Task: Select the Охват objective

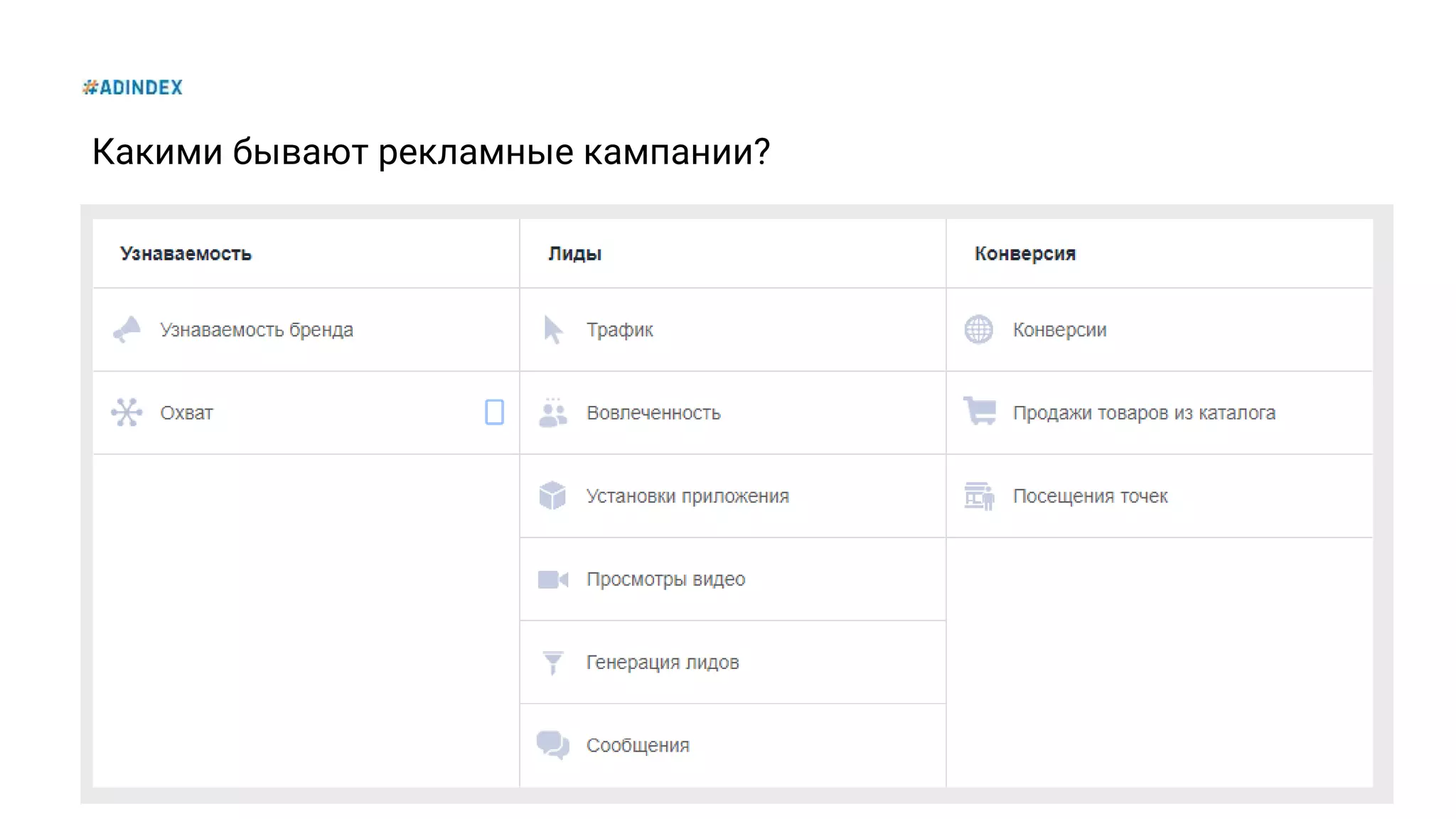Action: pos(306,413)
